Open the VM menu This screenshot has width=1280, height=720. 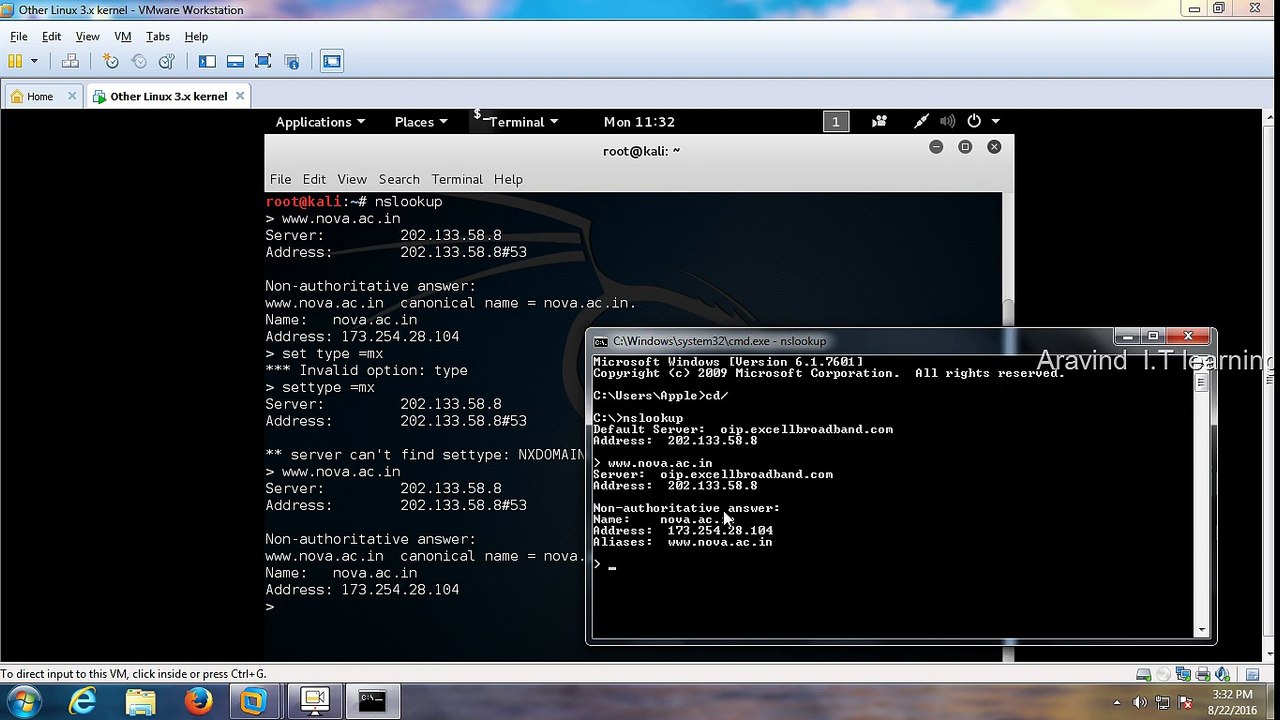click(x=123, y=36)
